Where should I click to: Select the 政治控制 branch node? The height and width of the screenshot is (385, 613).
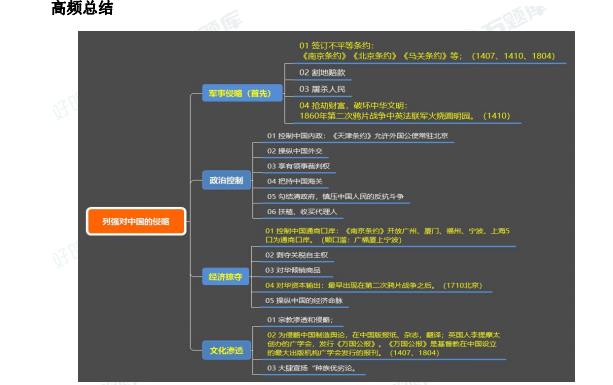[x=226, y=180]
